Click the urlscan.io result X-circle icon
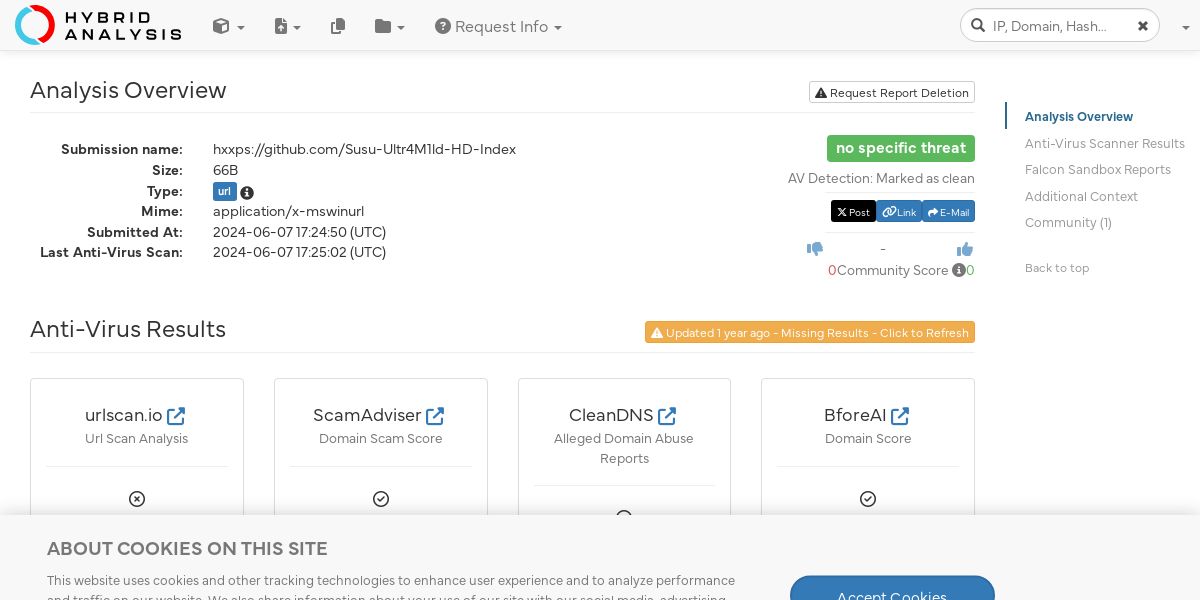Image resolution: width=1200 pixels, height=600 pixels. tap(137, 499)
